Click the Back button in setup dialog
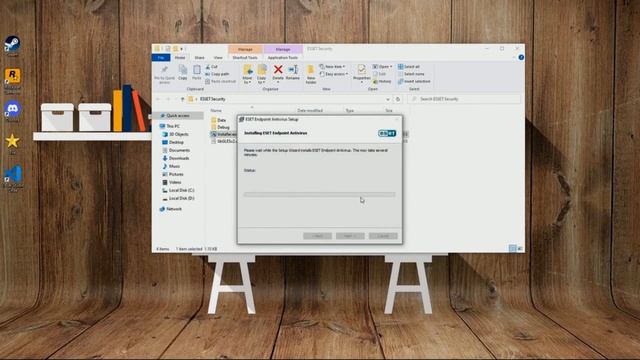This screenshot has width=640, height=360. click(318, 236)
